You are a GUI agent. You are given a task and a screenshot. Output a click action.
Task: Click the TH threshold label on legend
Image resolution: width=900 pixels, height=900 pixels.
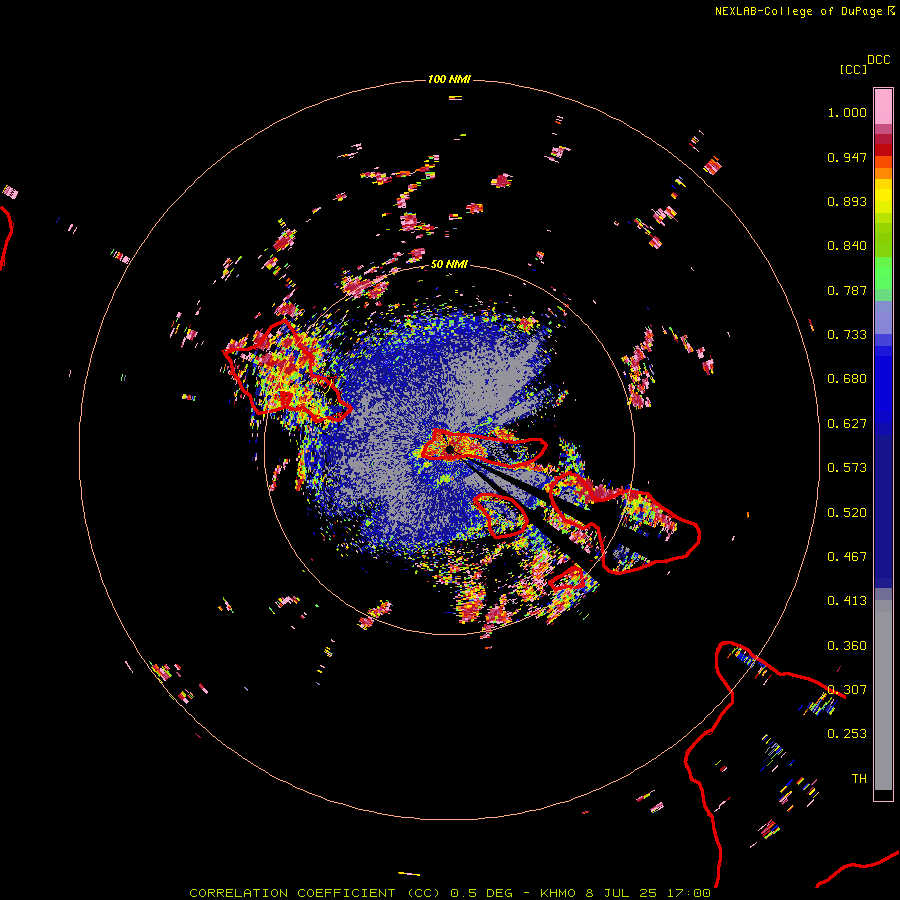click(x=859, y=779)
